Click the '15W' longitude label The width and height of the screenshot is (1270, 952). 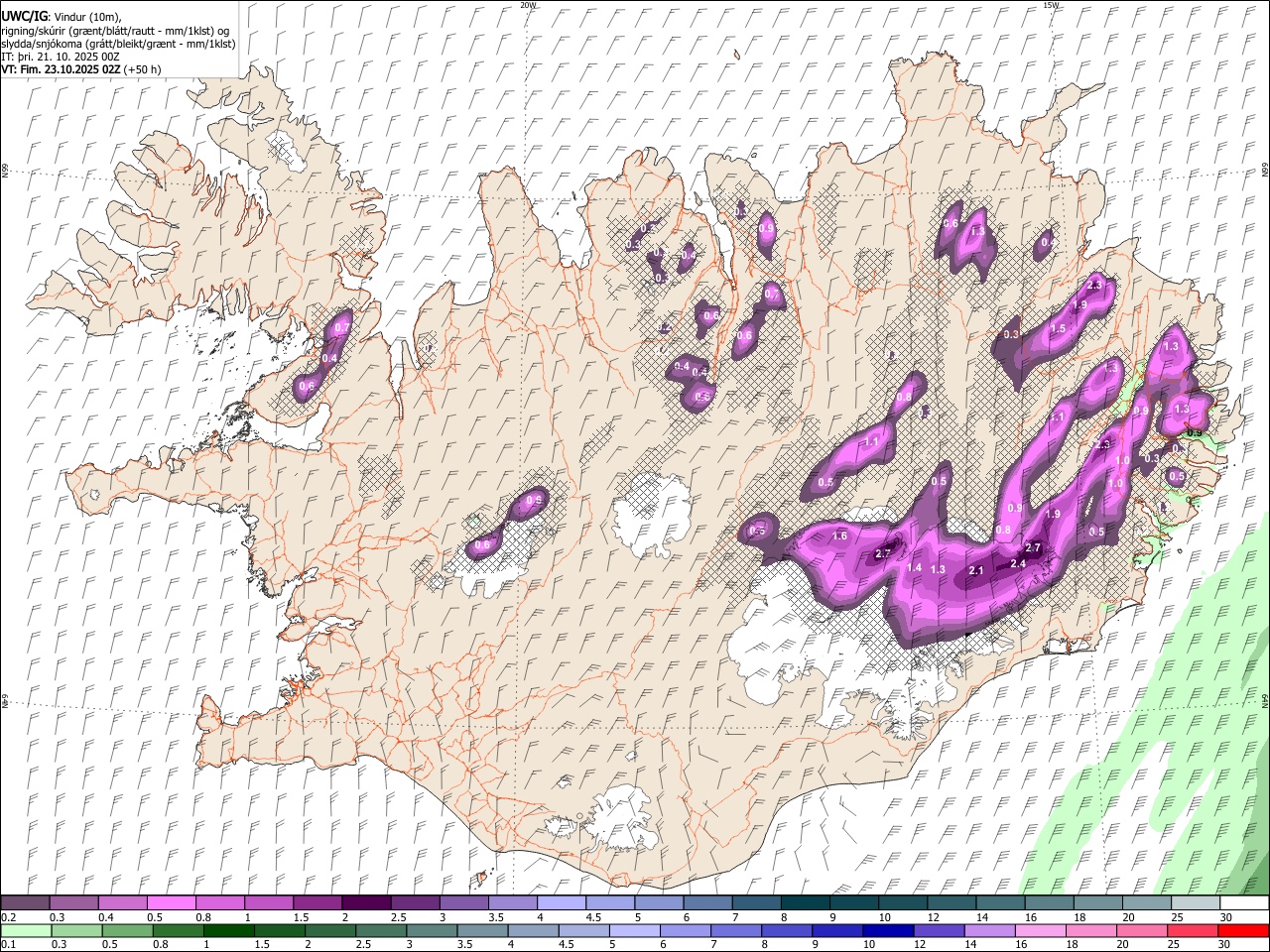tap(1051, 5)
